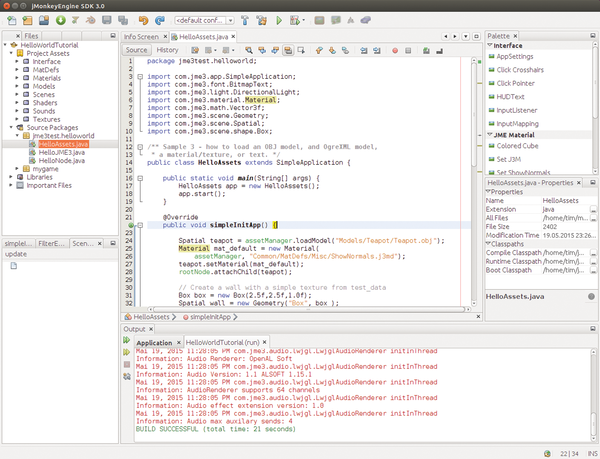
Task: Click the Re-run icon in Output panel
Action: pyautogui.click(x=127, y=340)
